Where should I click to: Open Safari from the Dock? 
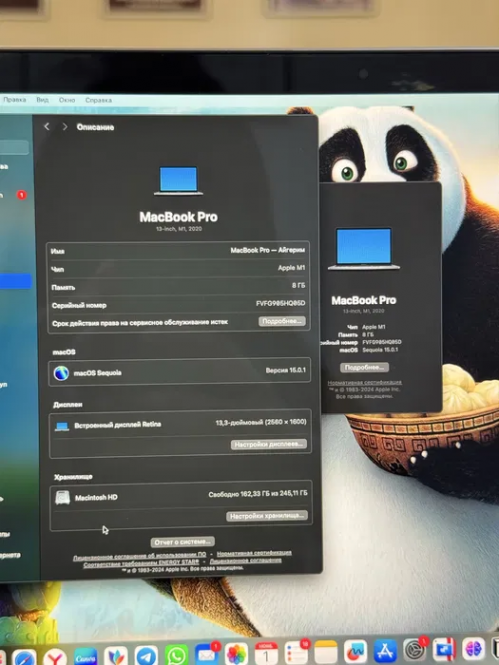point(24,657)
